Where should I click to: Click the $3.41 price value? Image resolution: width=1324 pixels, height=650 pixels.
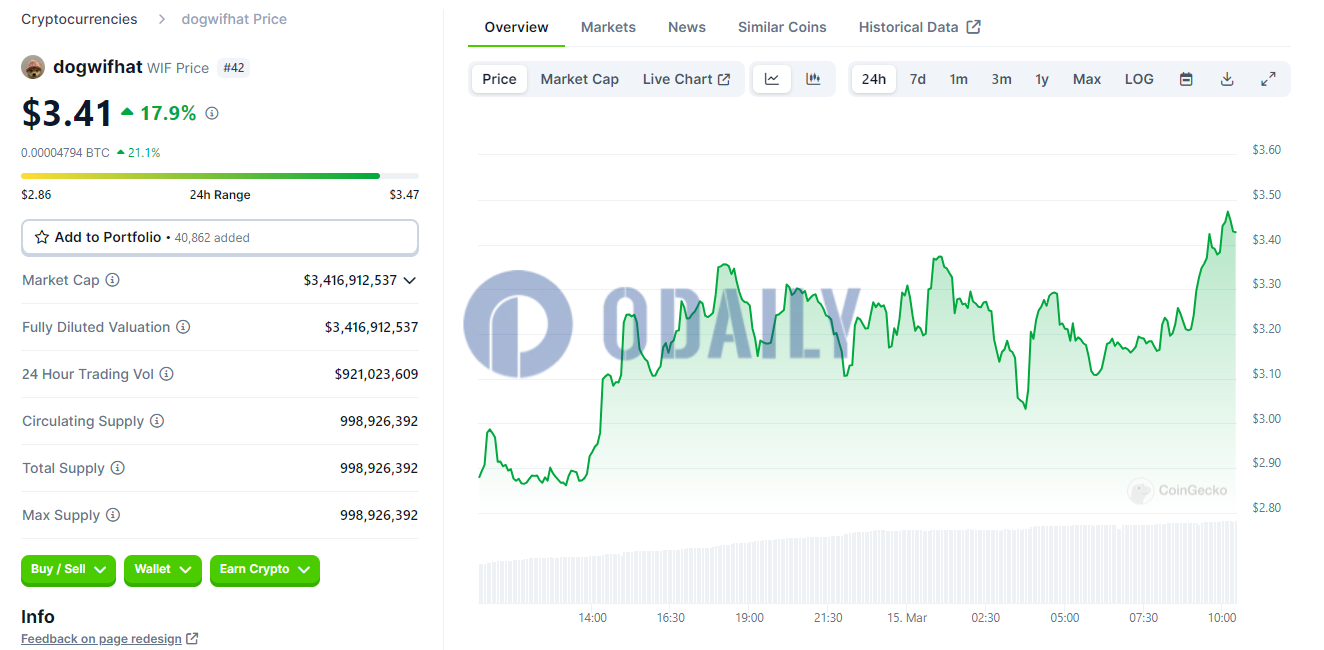[x=67, y=113]
